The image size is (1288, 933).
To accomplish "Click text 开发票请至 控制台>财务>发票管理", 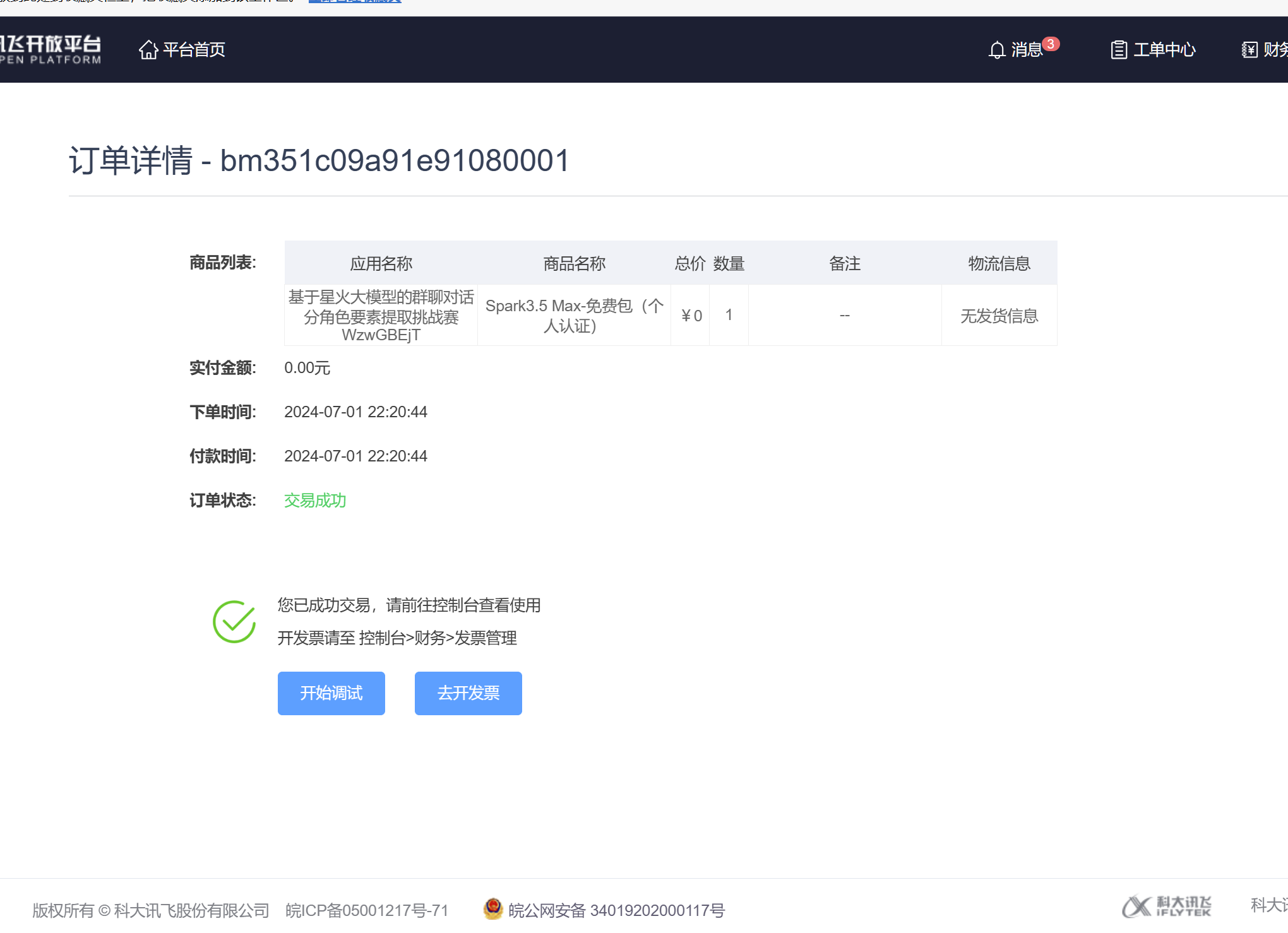I will coord(397,638).
